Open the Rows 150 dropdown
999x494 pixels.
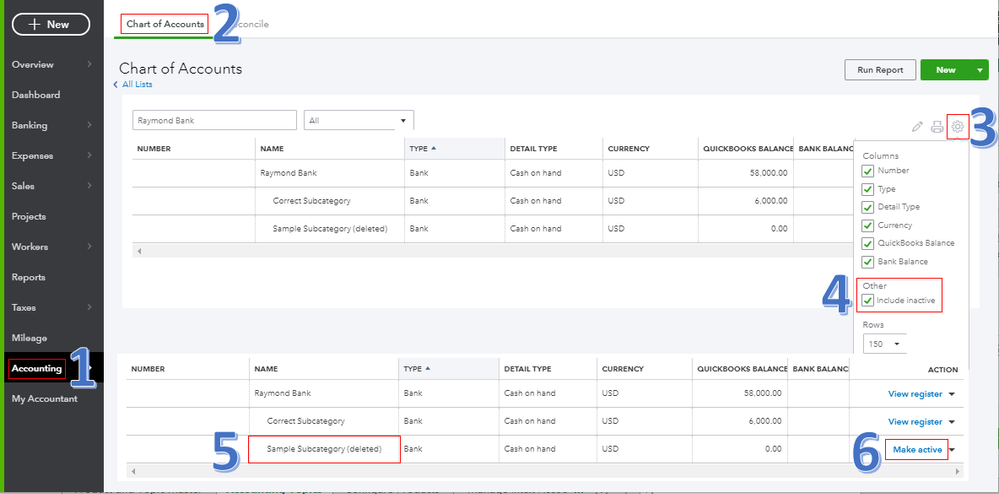coord(883,344)
